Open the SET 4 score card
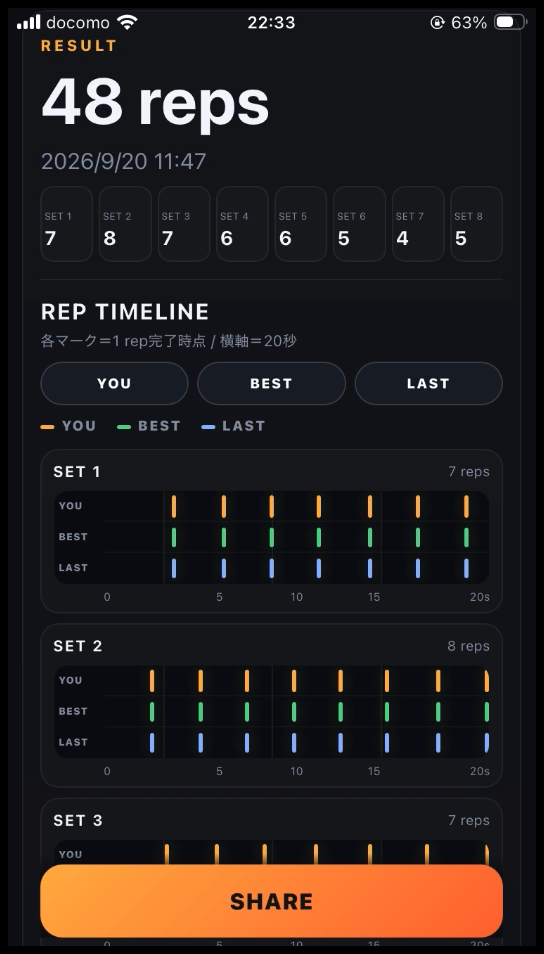Image resolution: width=544 pixels, height=954 pixels. [242, 224]
